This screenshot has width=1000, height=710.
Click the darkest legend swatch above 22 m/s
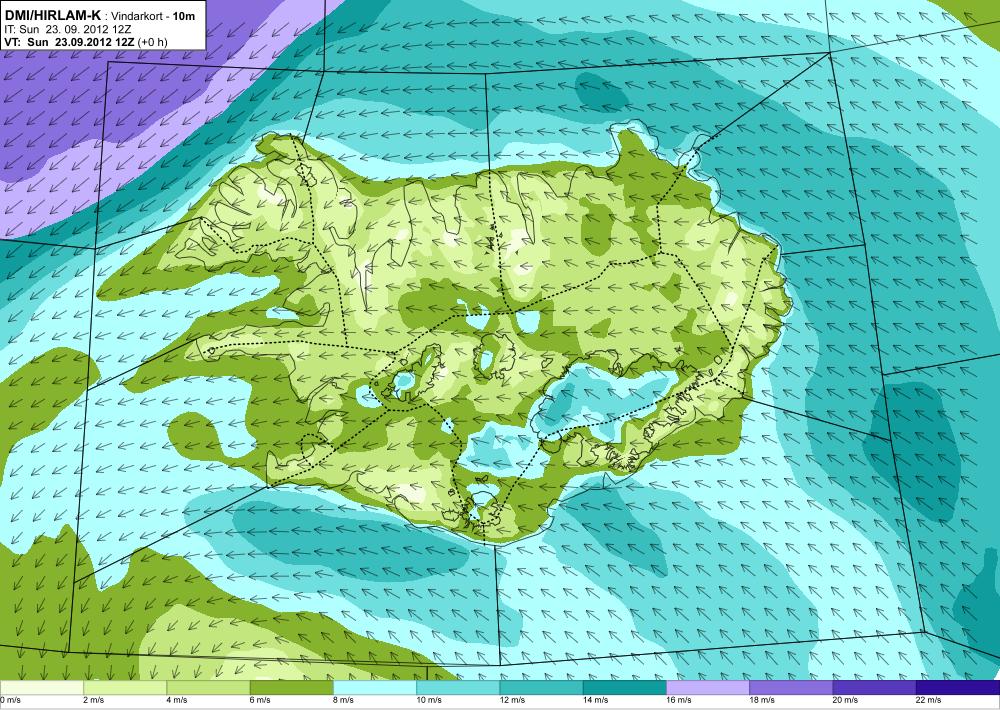[958, 688]
